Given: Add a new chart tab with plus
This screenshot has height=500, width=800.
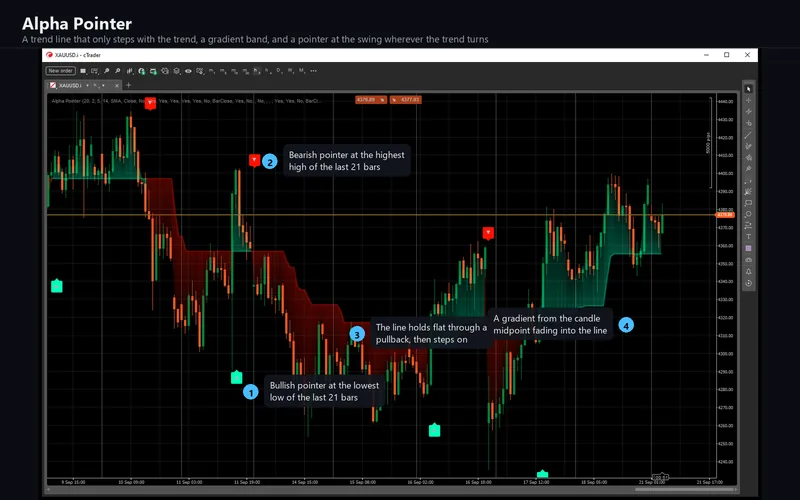Looking at the screenshot, I should coord(129,85).
